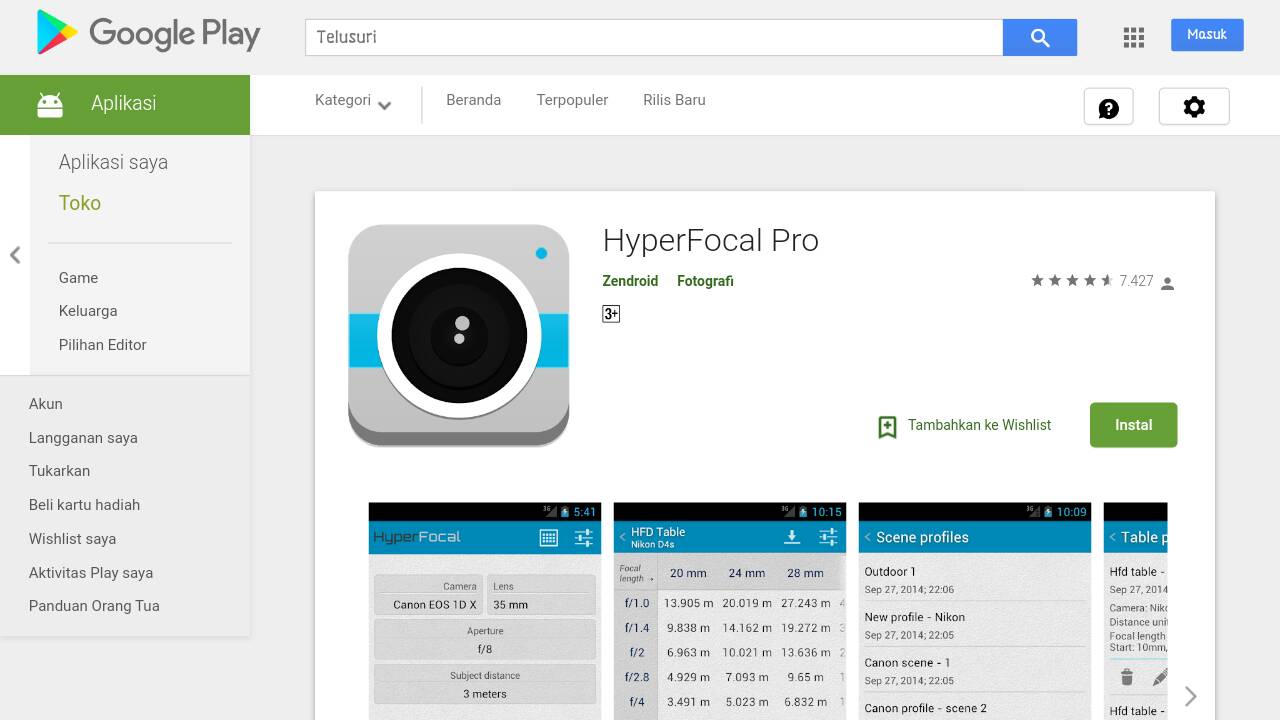Open Aktivitas Play saya link

tap(91, 573)
